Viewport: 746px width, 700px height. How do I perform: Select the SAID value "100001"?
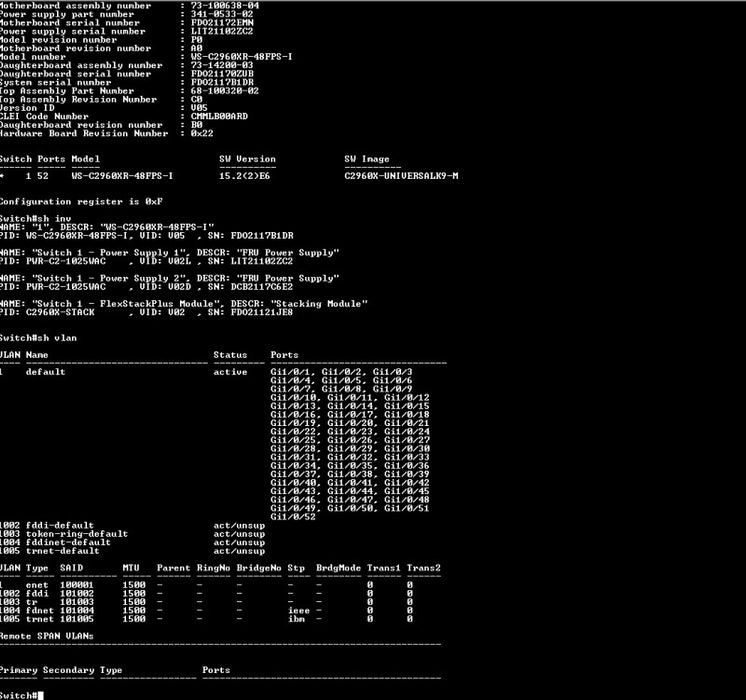[77, 585]
